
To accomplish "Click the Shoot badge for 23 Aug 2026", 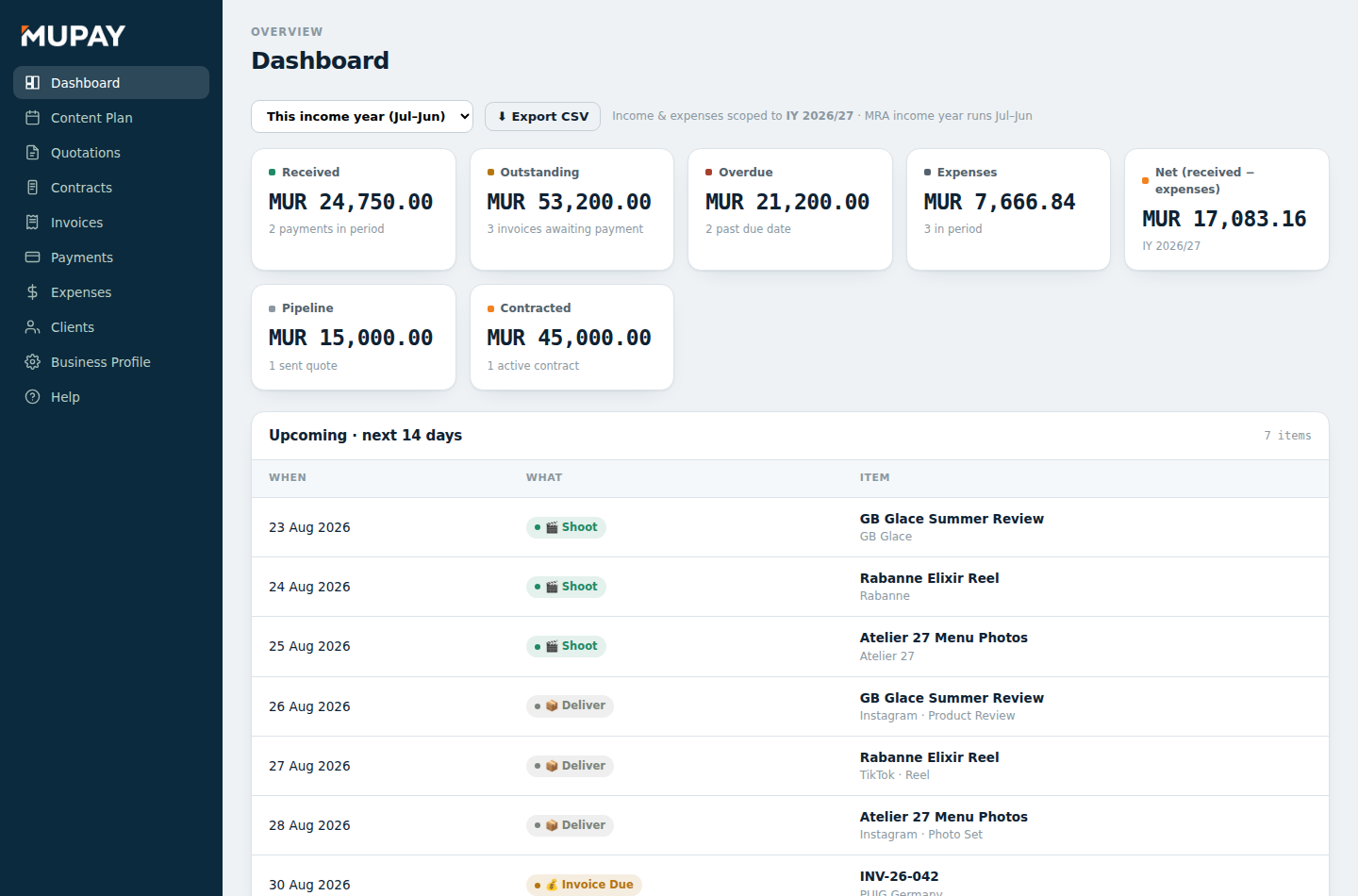I will pos(566,527).
